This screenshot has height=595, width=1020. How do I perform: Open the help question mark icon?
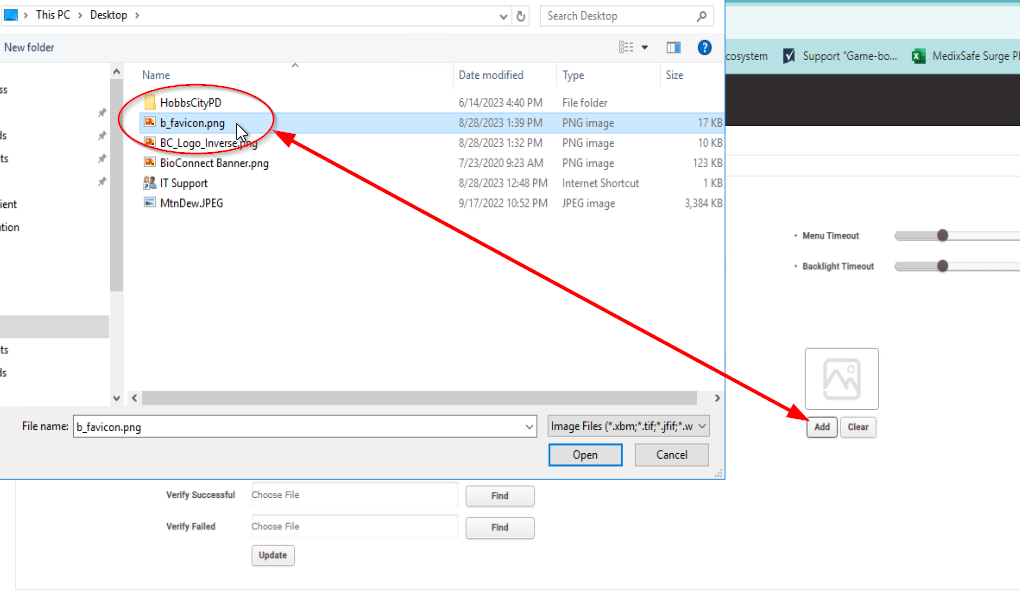click(x=705, y=47)
